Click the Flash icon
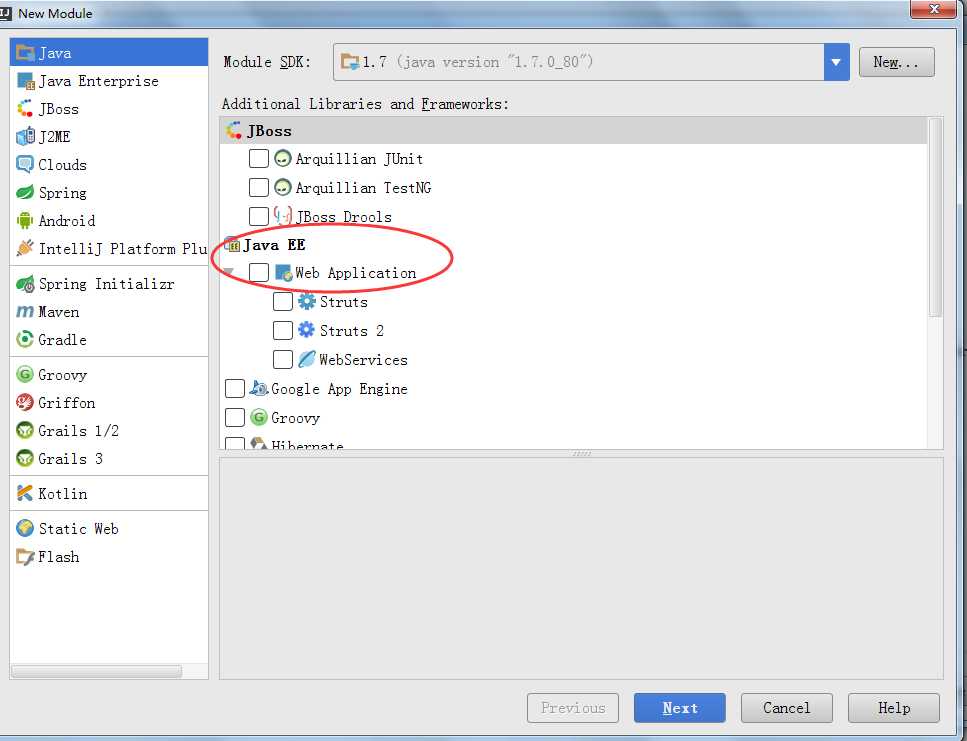 pyautogui.click(x=25, y=557)
